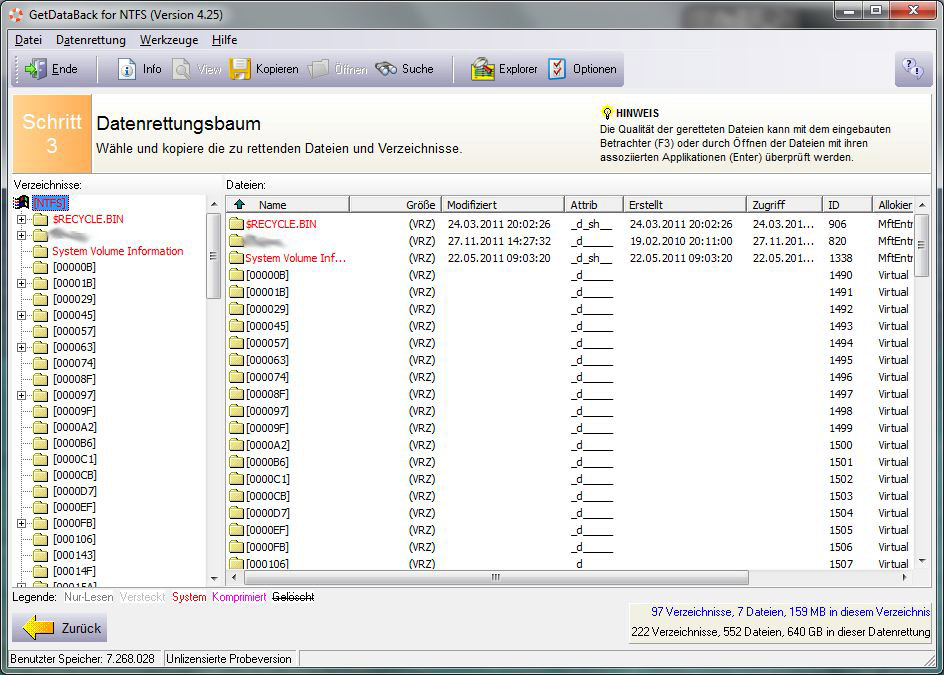Click folder icon of [00000B] in file list
Screen dimensions: 944x675
tap(236, 275)
